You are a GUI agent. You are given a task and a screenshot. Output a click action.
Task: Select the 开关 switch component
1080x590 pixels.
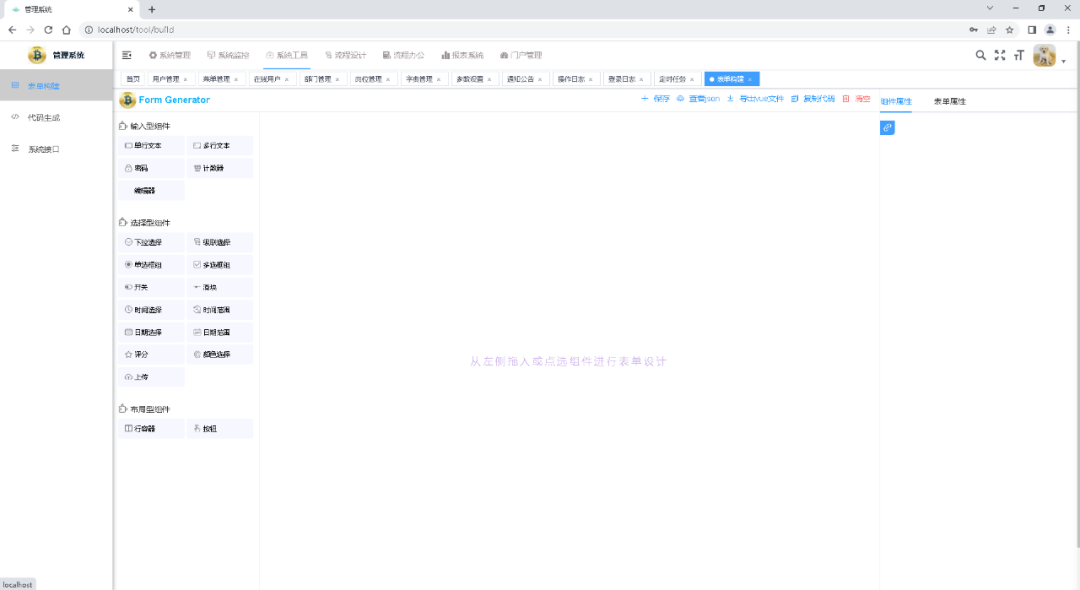pos(151,286)
